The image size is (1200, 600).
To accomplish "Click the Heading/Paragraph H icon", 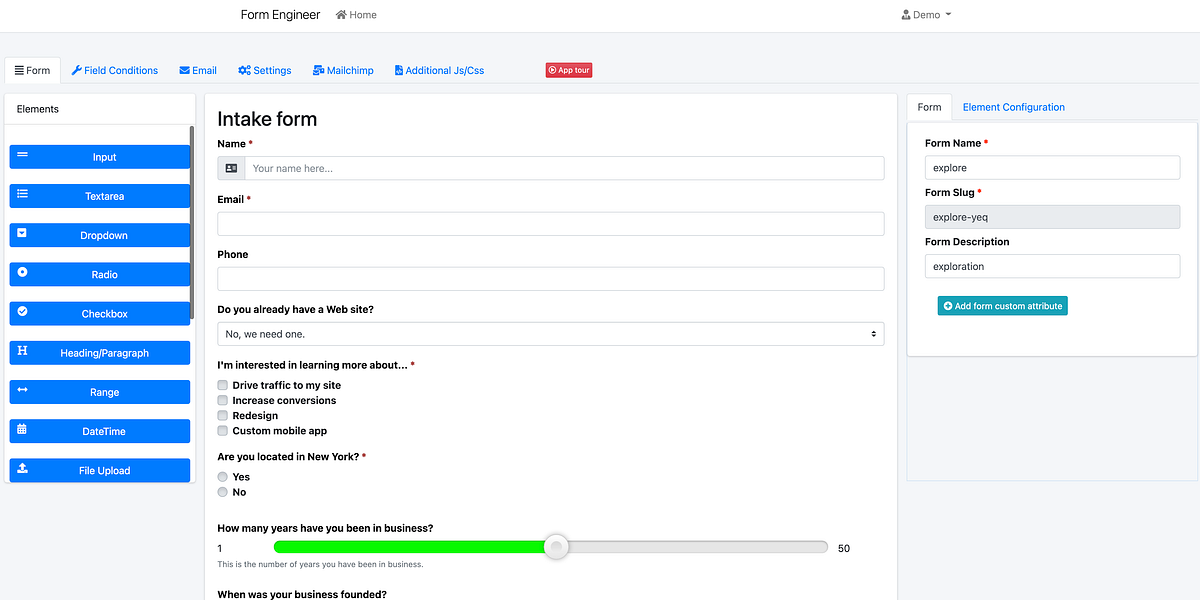I will point(22,351).
